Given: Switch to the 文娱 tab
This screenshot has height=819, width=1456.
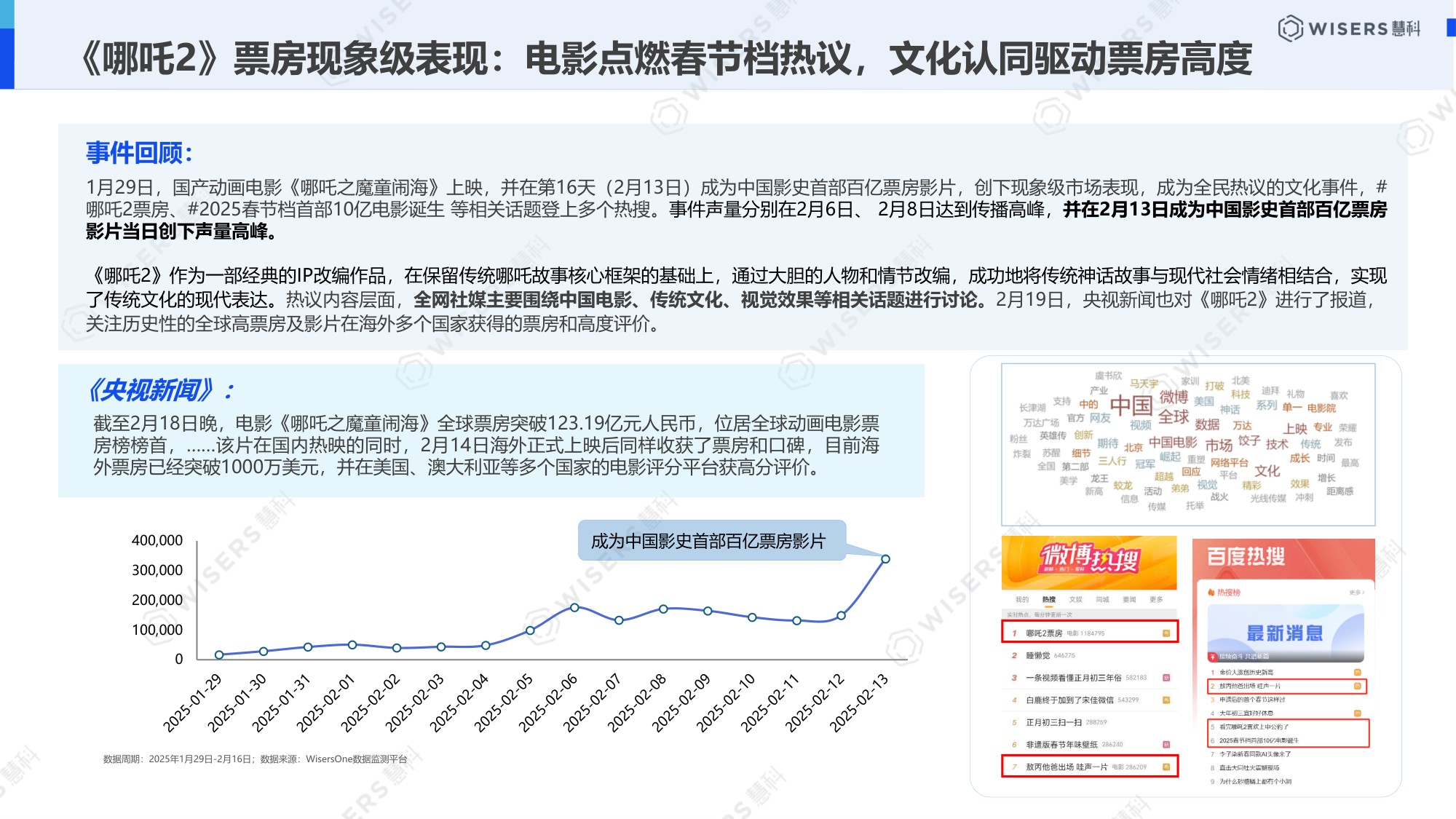Looking at the screenshot, I should (x=1076, y=600).
